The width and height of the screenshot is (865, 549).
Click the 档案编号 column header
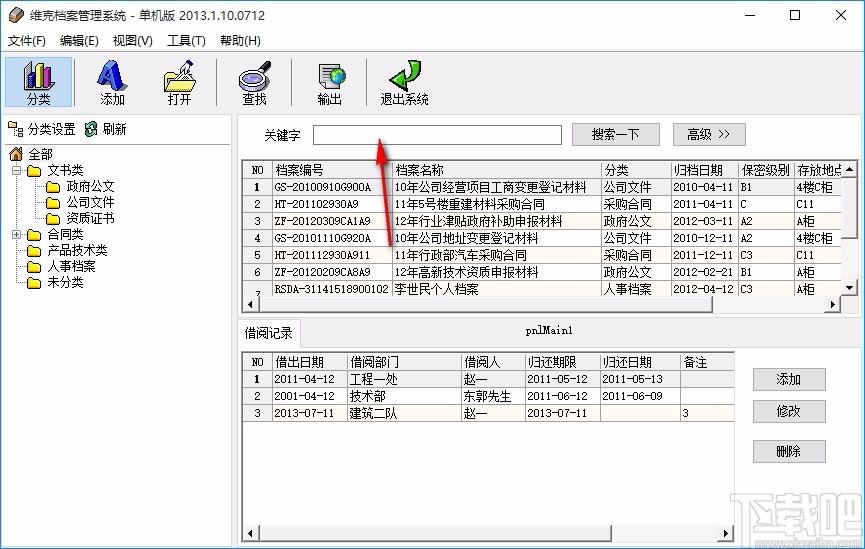(x=332, y=170)
